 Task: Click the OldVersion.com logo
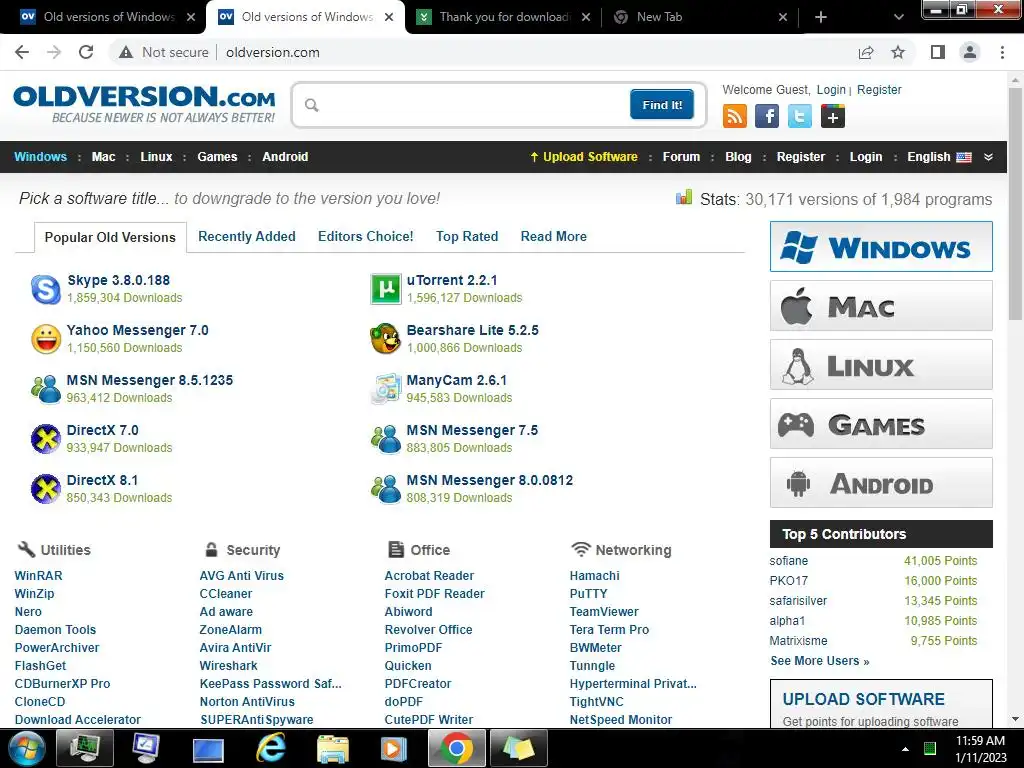144,103
